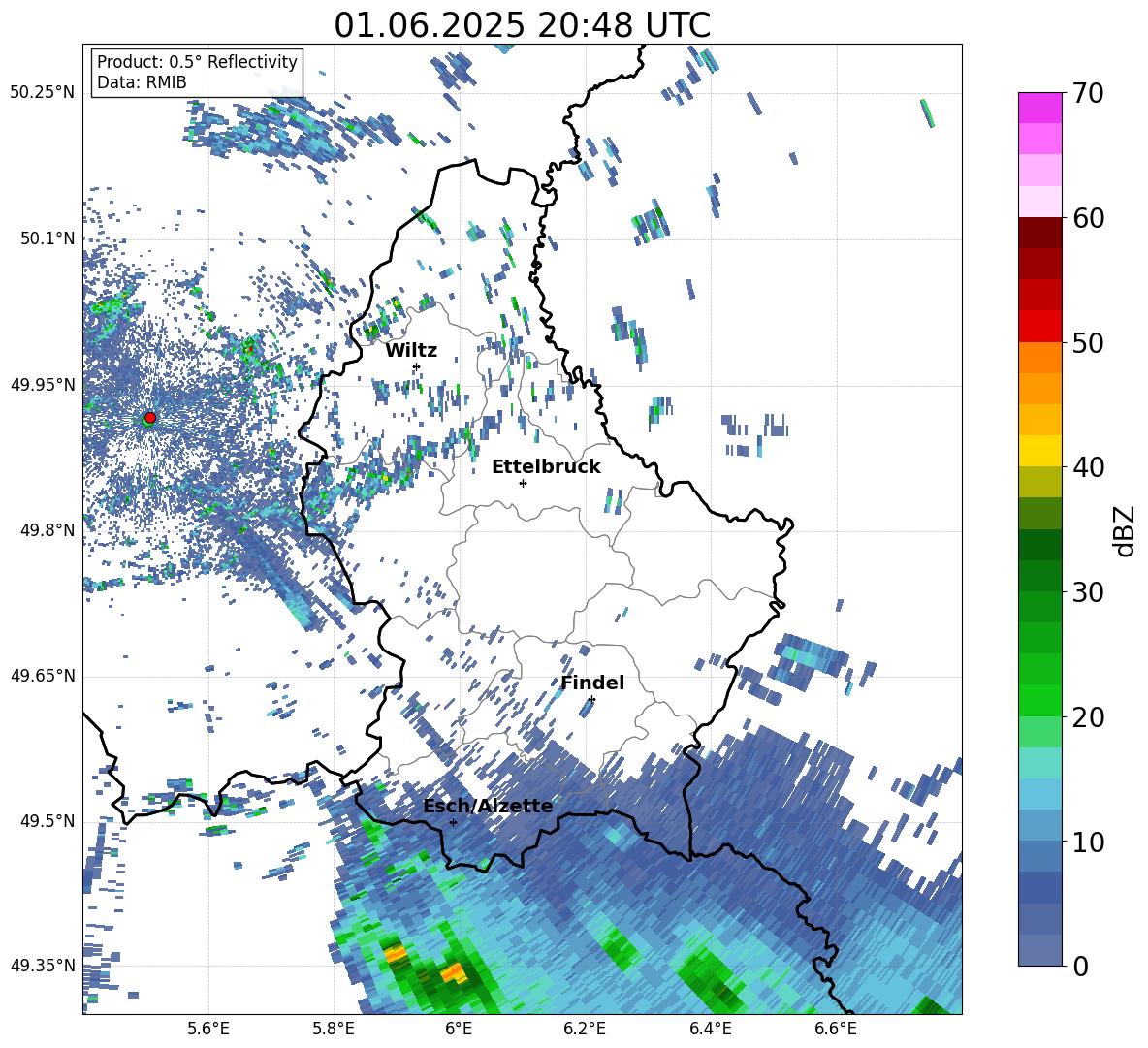Viewport: 1148px width, 1048px height.
Task: Click the 20 tick on the colorbar
Action: (1088, 717)
